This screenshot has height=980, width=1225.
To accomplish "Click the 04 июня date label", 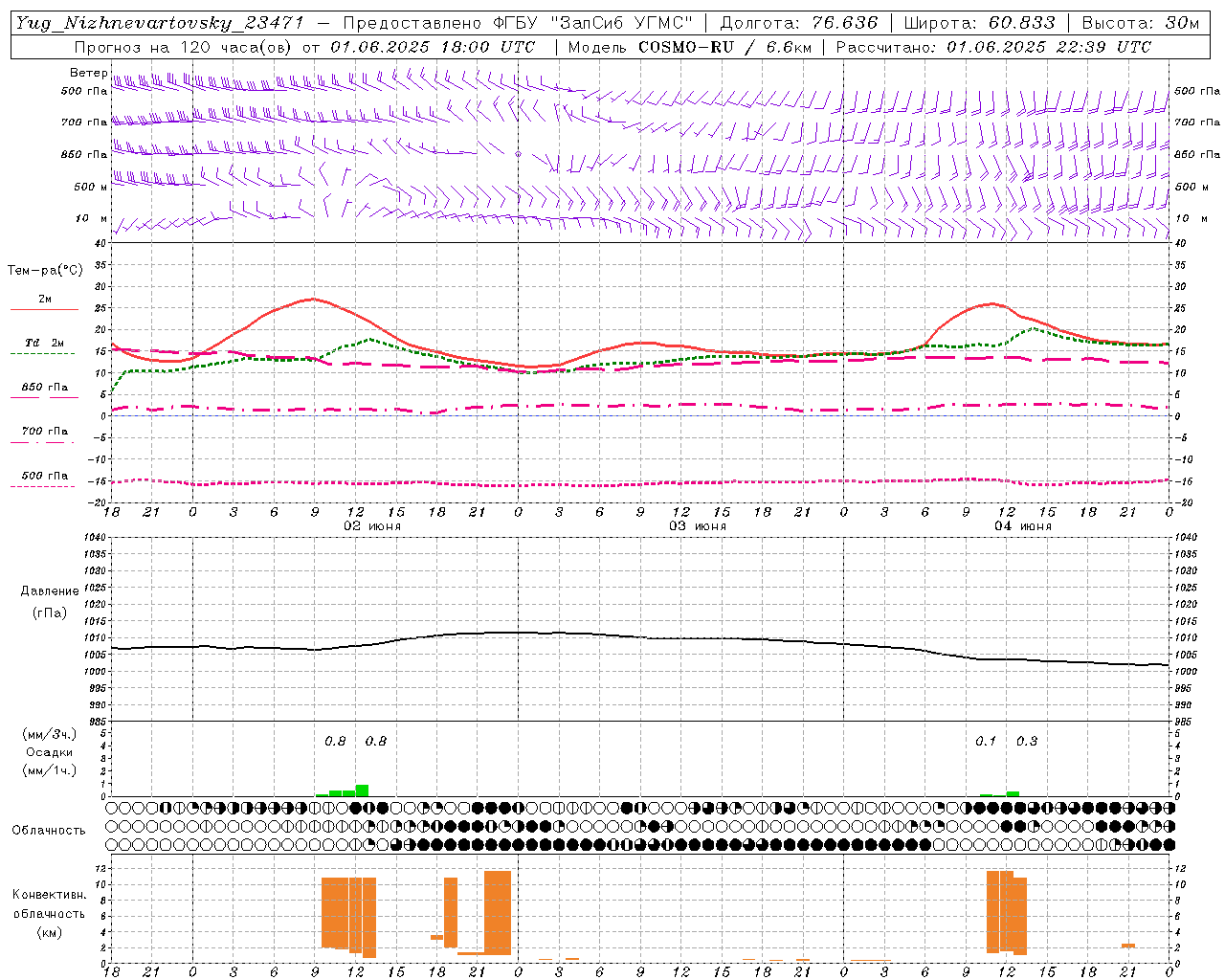I will coord(1023,526).
